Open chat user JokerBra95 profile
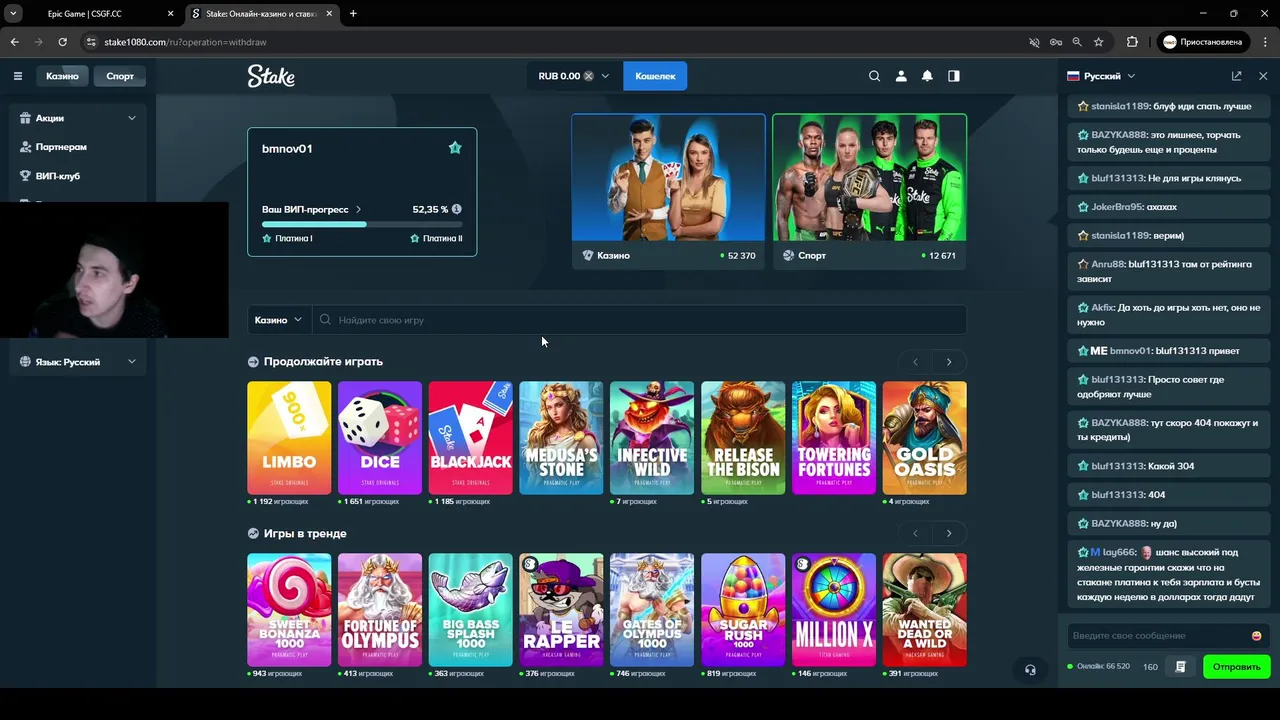The width and height of the screenshot is (1280, 720). pyautogui.click(x=1118, y=207)
